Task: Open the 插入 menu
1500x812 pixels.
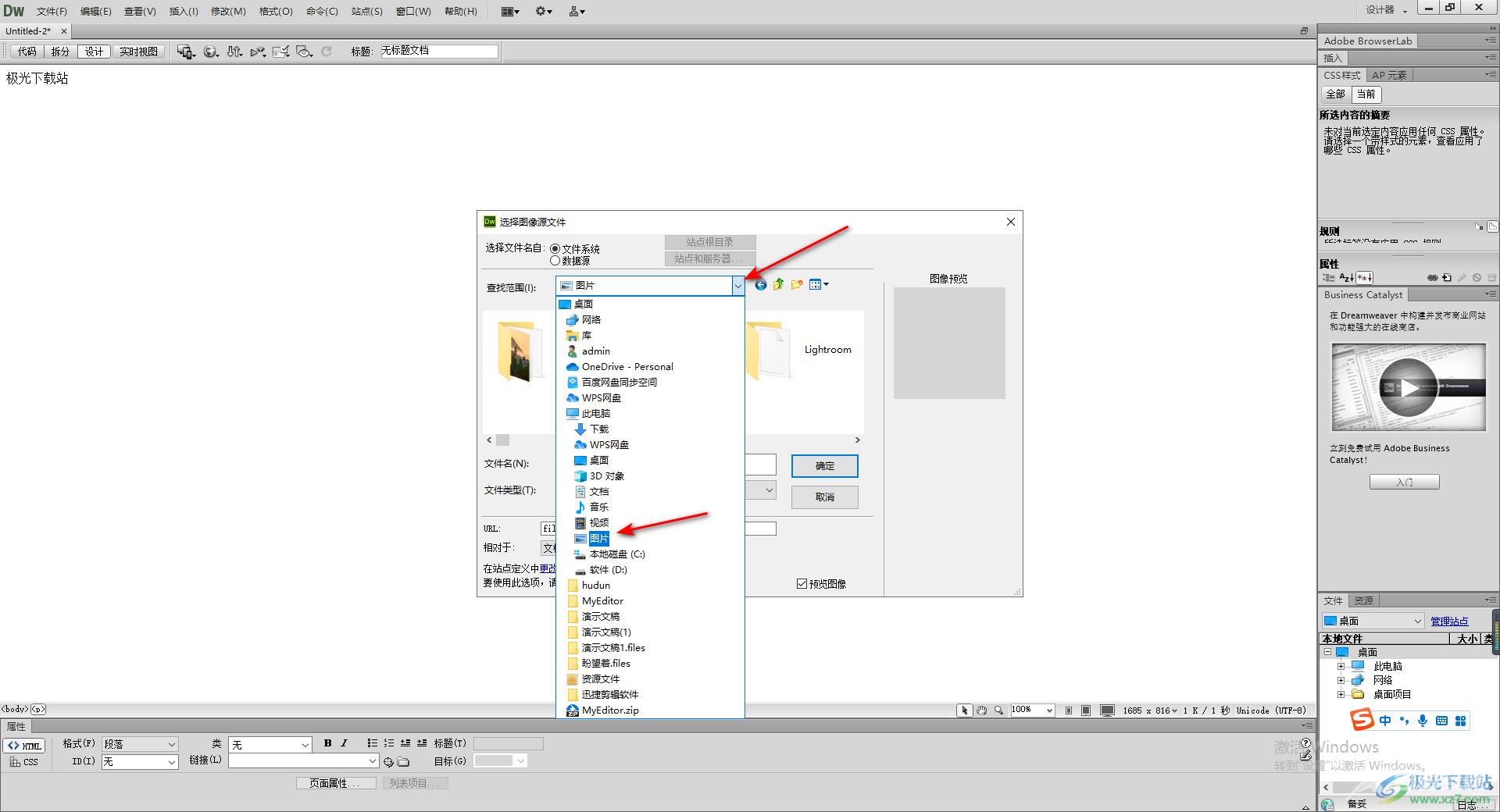Action: pyautogui.click(x=184, y=11)
